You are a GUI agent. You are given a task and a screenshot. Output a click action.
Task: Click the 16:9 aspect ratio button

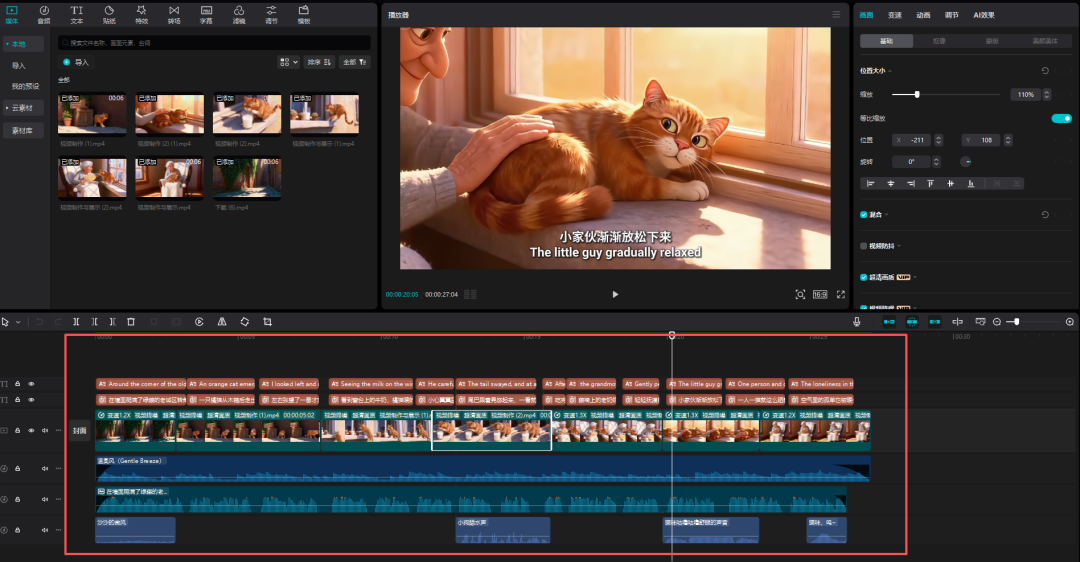click(820, 294)
